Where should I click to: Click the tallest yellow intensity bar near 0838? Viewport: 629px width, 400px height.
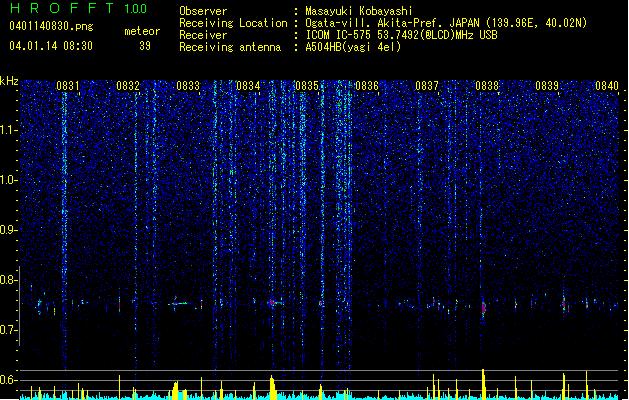tap(483, 384)
